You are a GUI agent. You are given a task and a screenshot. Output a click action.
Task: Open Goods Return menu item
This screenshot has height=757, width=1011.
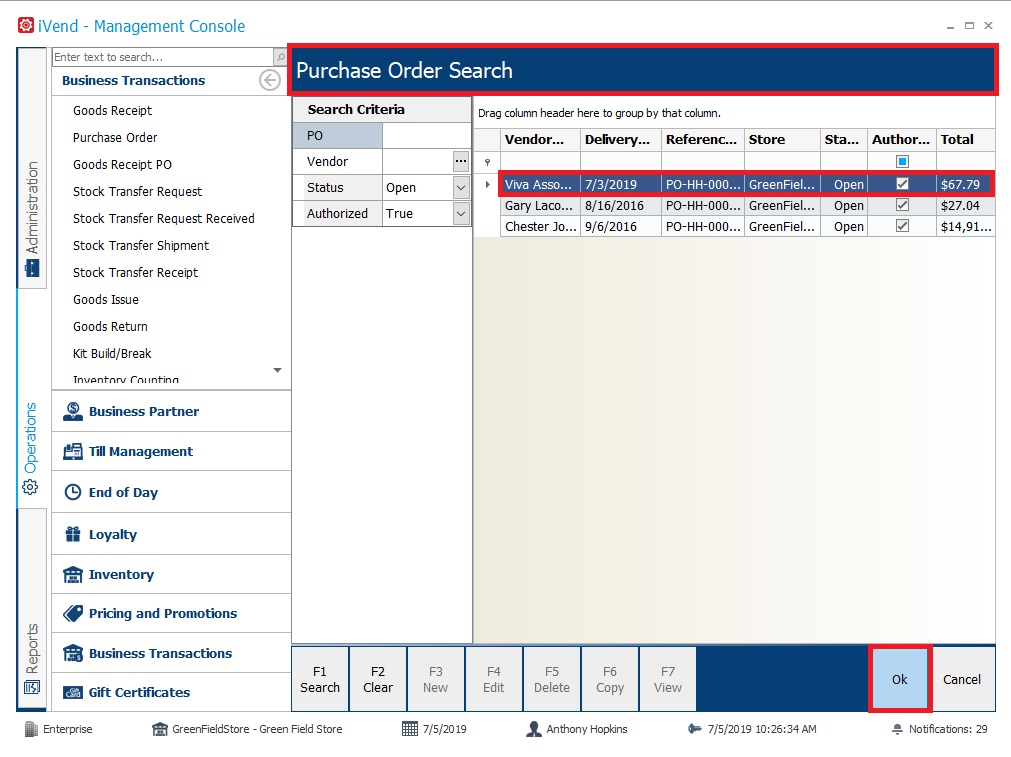coord(110,327)
